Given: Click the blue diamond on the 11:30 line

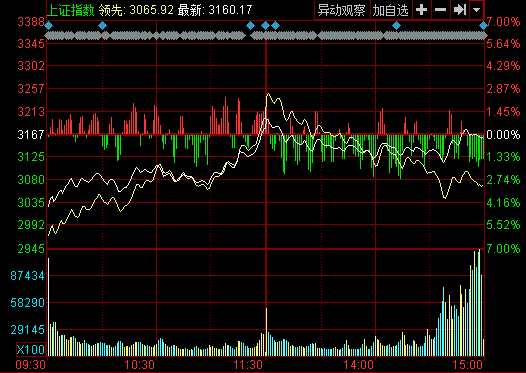Looking at the screenshot, I should (x=265, y=25).
